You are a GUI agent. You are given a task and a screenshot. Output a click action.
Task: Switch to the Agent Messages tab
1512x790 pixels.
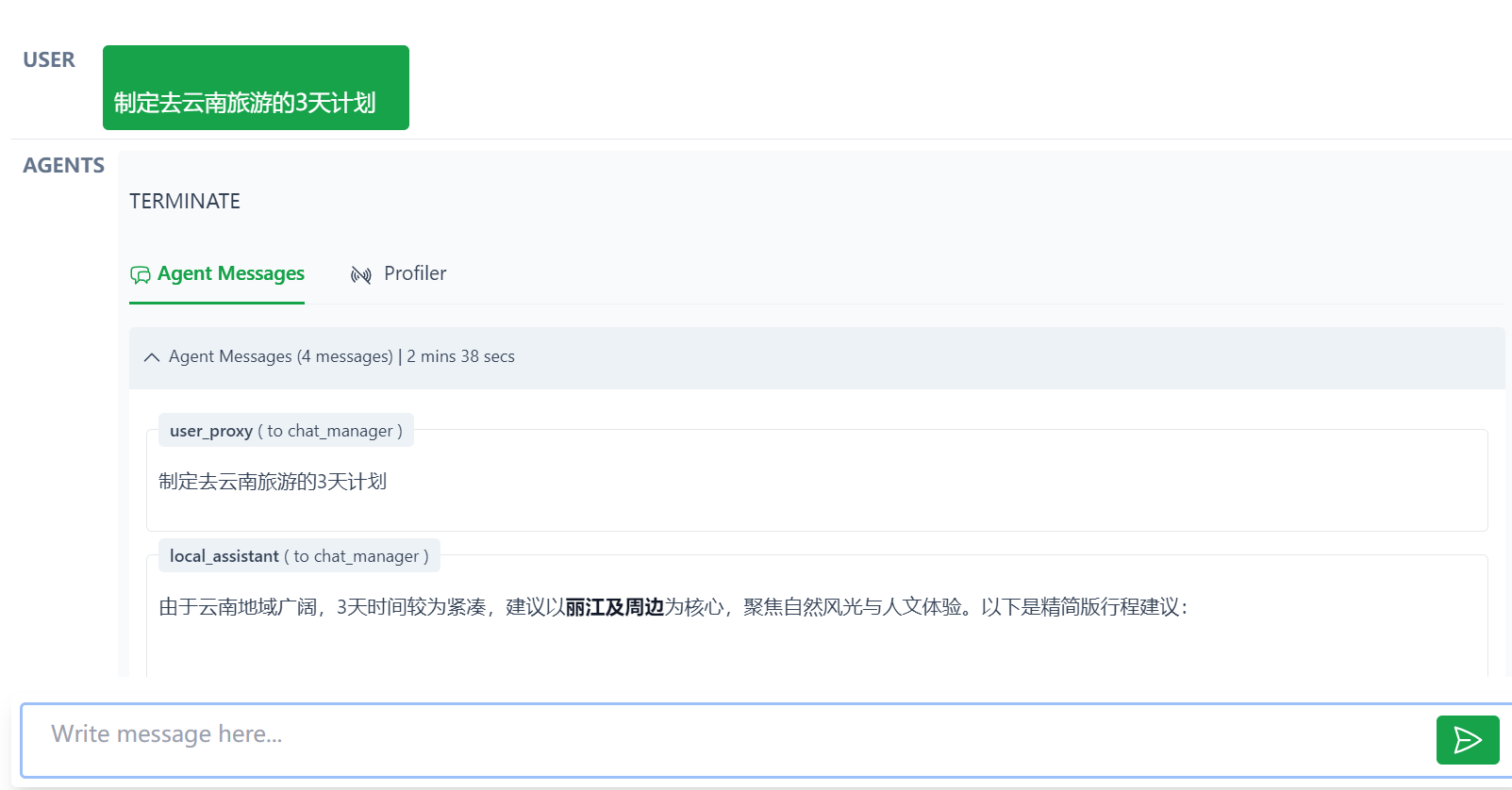[217, 274]
